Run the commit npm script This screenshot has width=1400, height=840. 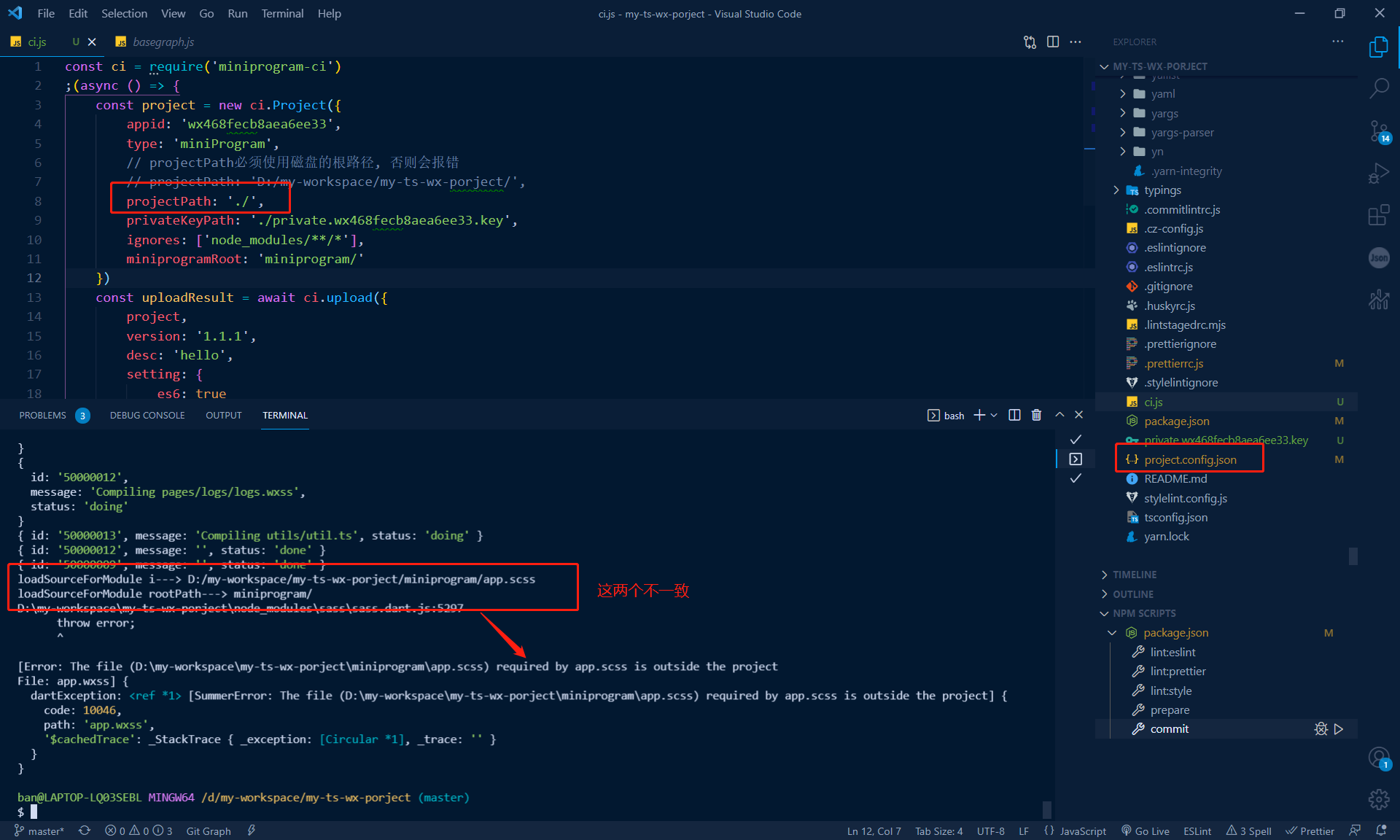[x=1339, y=729]
